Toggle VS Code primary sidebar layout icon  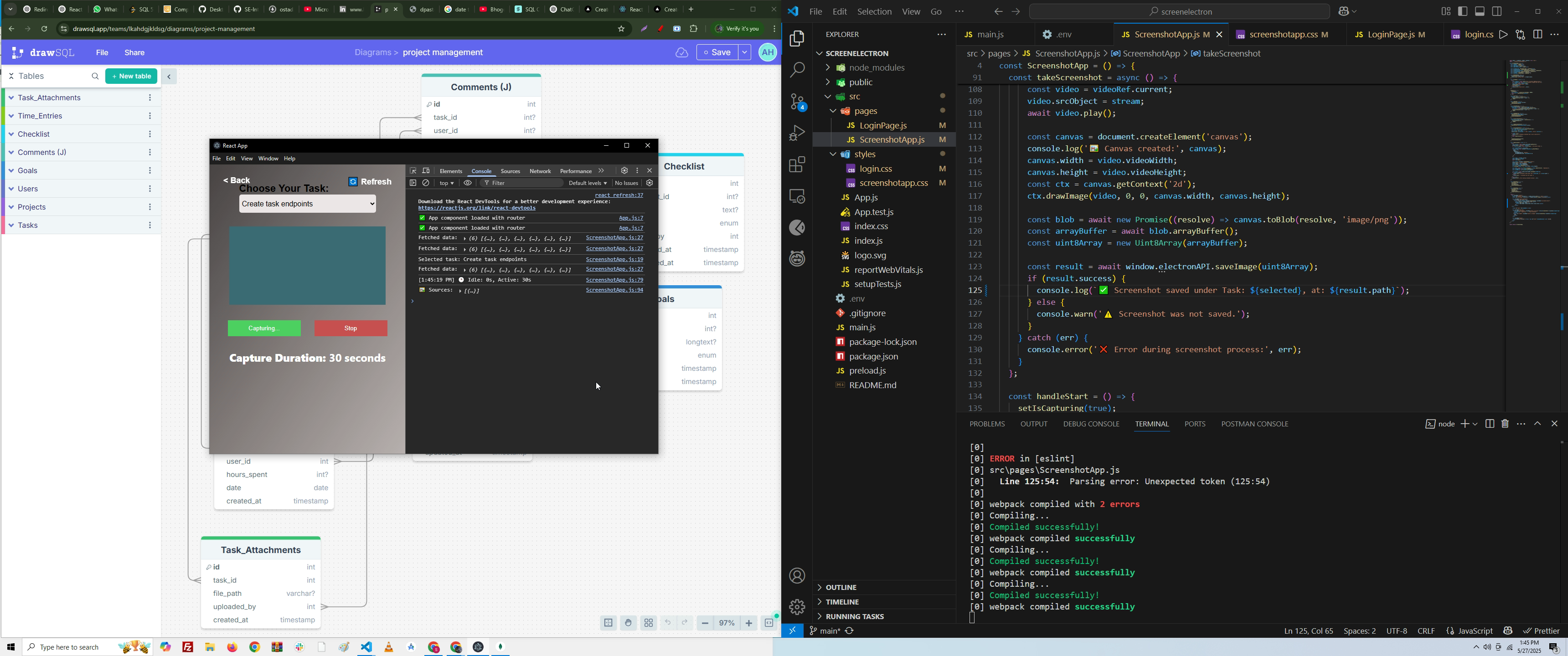(x=1463, y=11)
